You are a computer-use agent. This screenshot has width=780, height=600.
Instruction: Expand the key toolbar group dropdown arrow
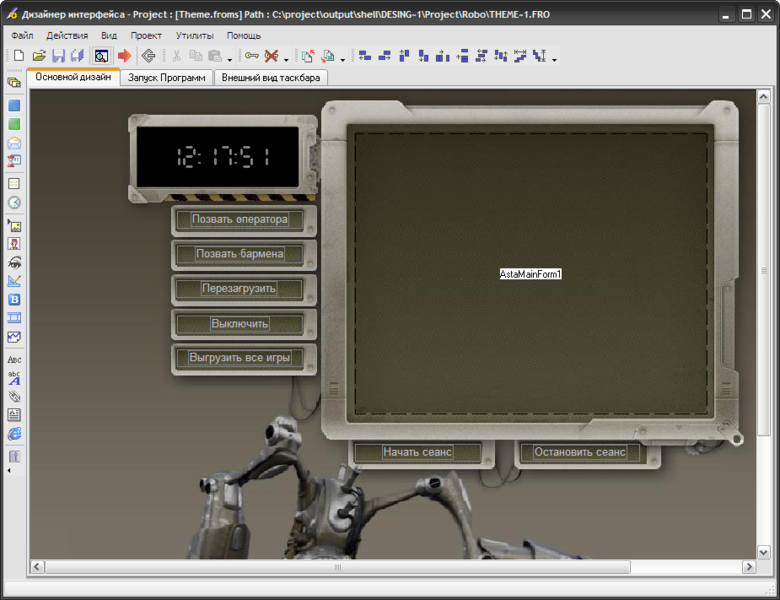(x=286, y=60)
